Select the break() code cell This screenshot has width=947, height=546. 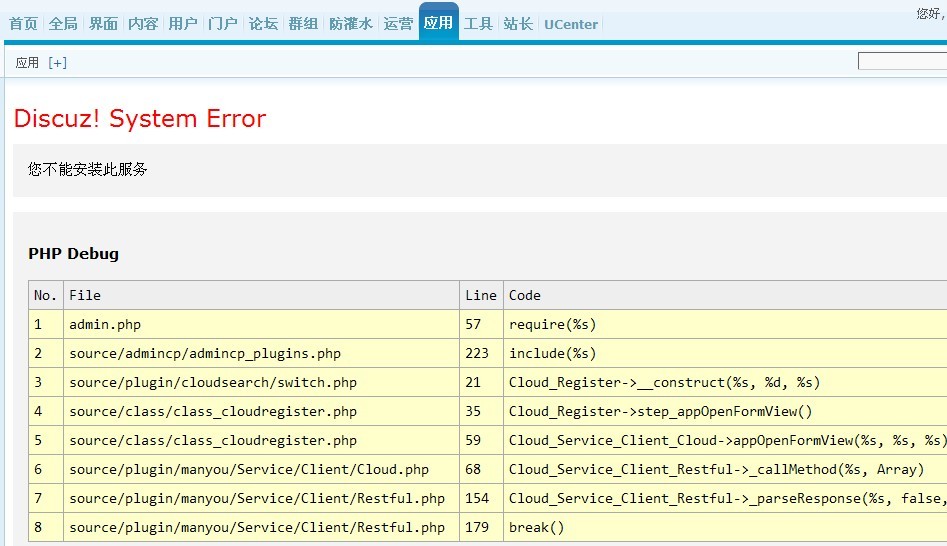point(725,527)
